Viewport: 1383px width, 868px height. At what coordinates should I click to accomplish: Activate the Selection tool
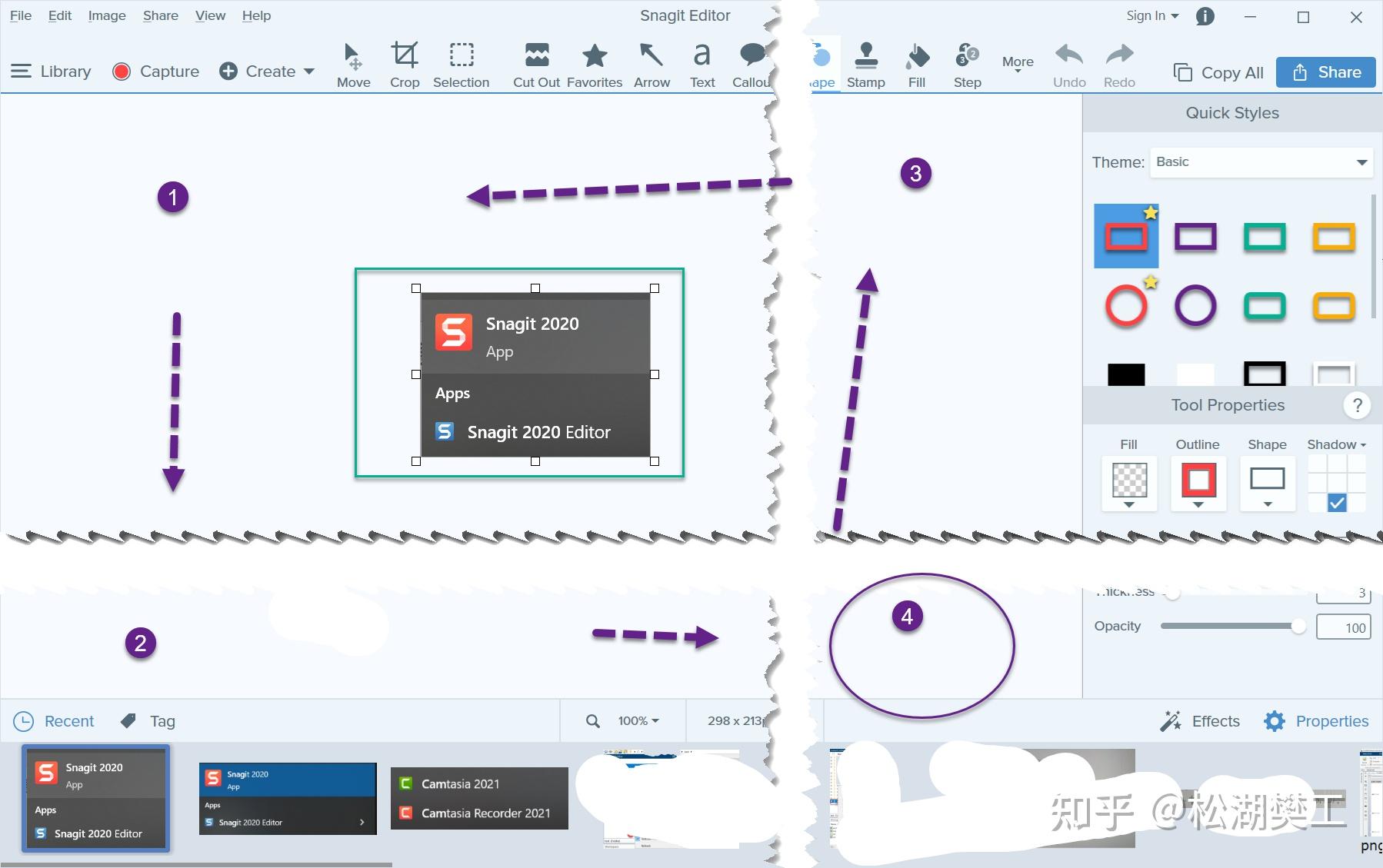pos(461,65)
